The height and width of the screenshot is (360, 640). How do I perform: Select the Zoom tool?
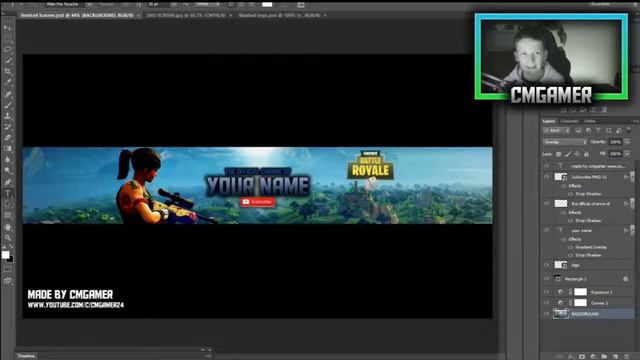7,238
